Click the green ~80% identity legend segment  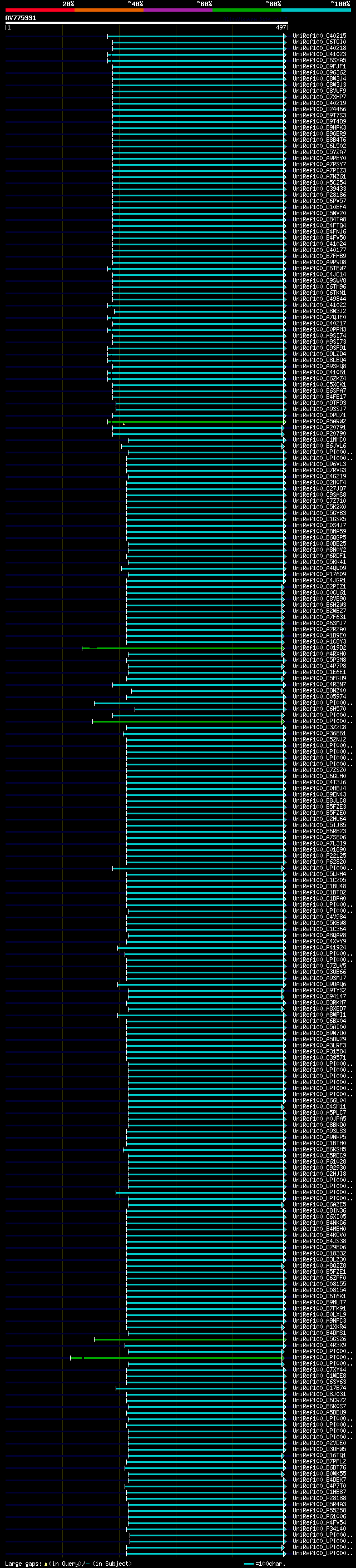tap(247, 10)
